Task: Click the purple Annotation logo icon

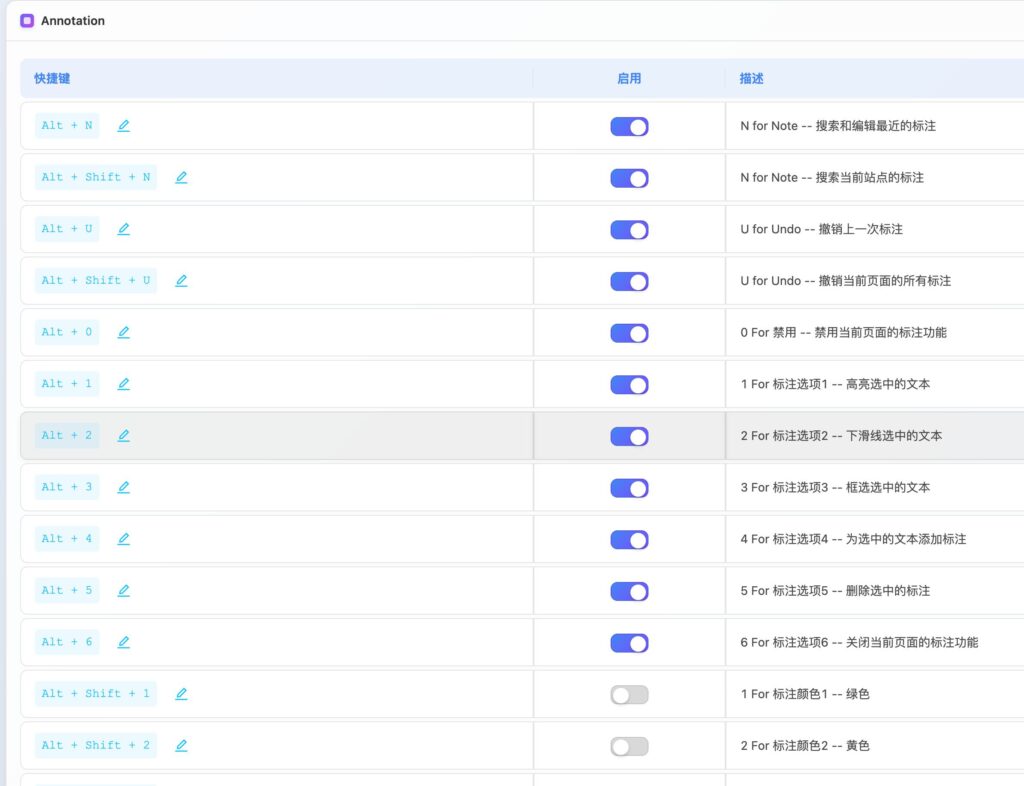Action: (x=27, y=21)
